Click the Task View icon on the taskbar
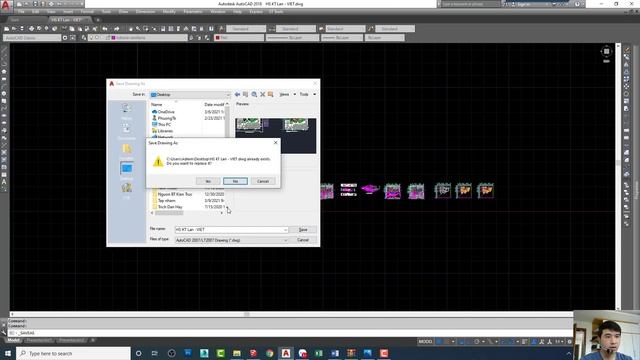Viewport: 640px width, 360px height. pyautogui.click(x=155, y=353)
